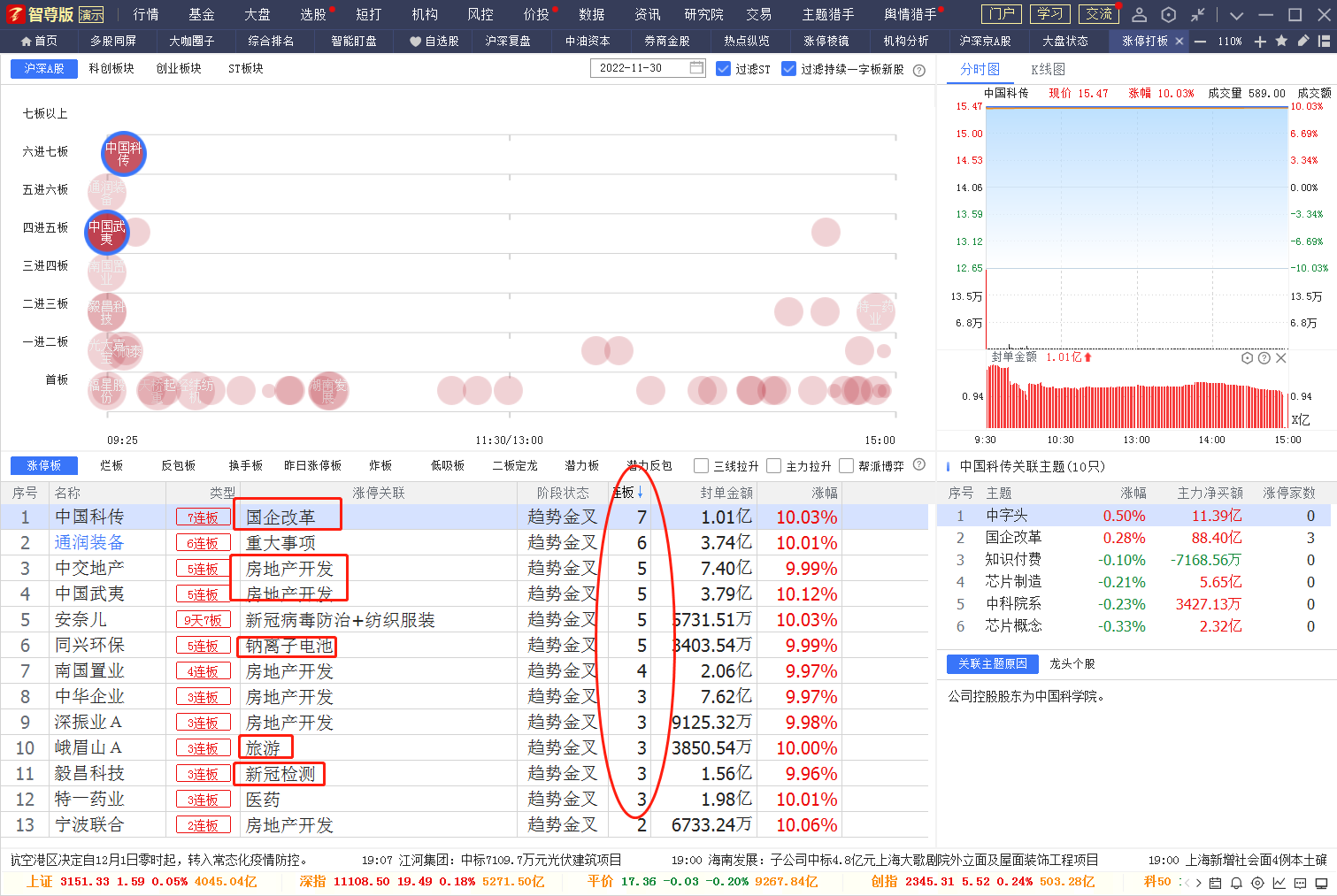Open the status bar line chart icon
Viewport: 1337px width, 896px height.
(x=1279, y=883)
